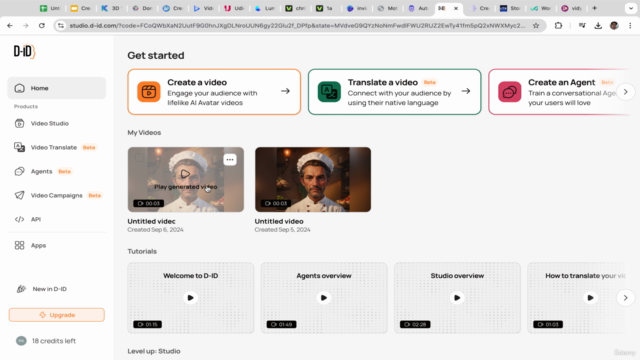Click the Upgrade button

[x=57, y=315]
